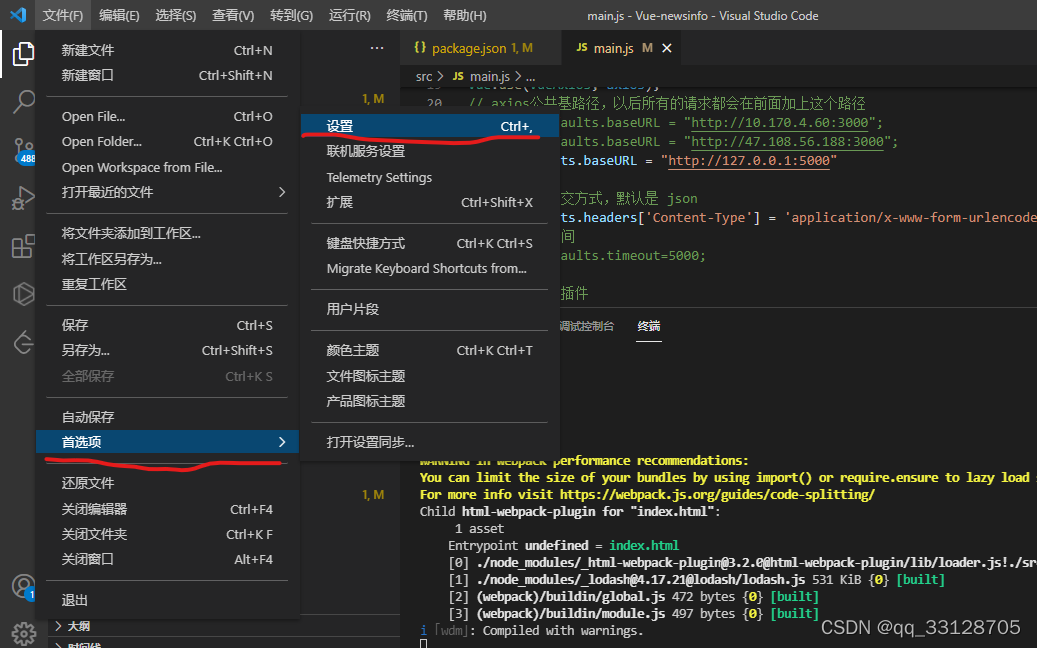Choose 关闭文件夹 entry
1037x648 pixels.
pyautogui.click(x=167, y=534)
